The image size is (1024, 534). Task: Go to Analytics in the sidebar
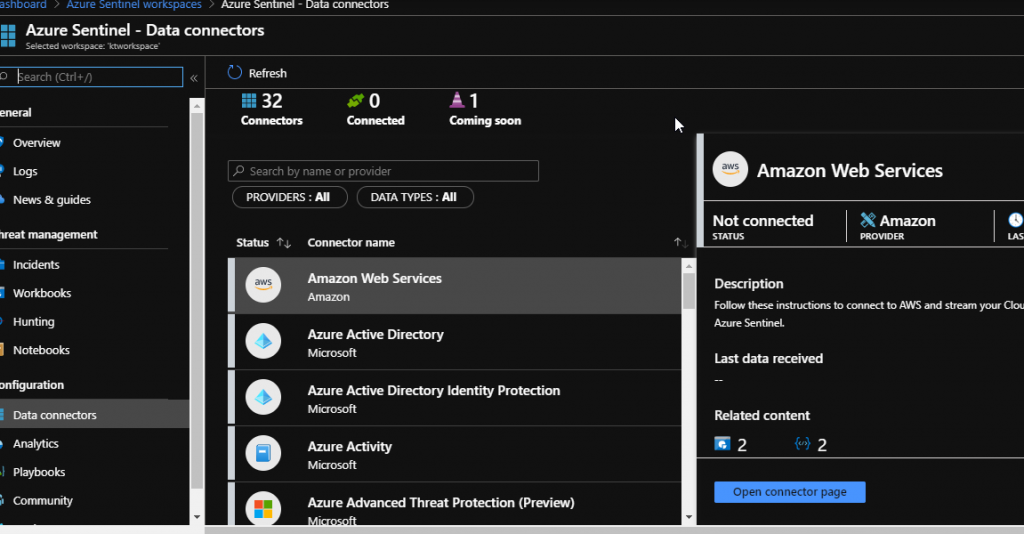(x=36, y=444)
